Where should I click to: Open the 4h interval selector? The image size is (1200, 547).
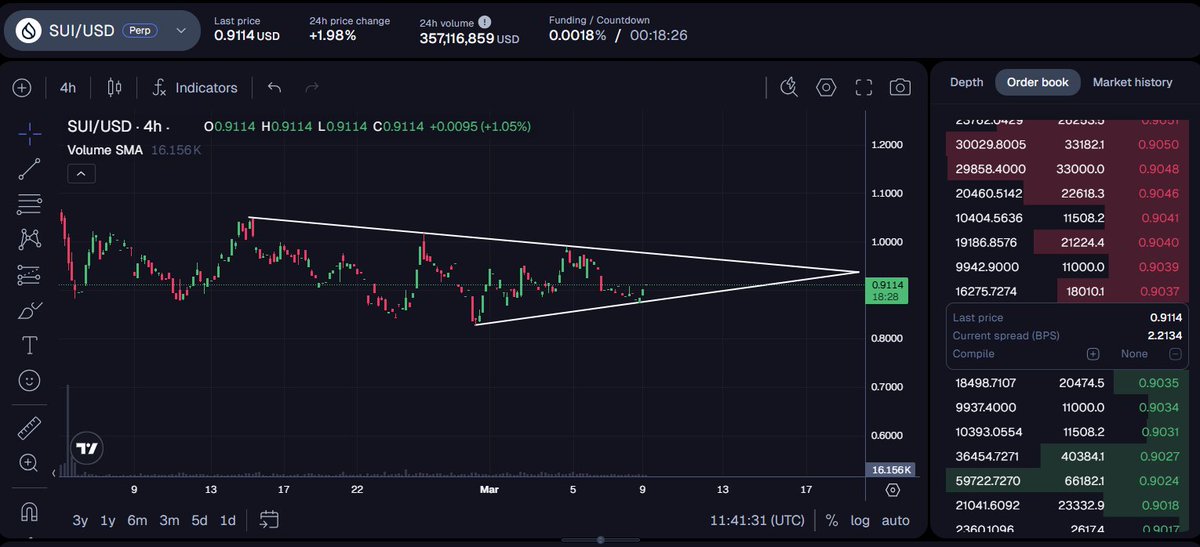coord(68,88)
